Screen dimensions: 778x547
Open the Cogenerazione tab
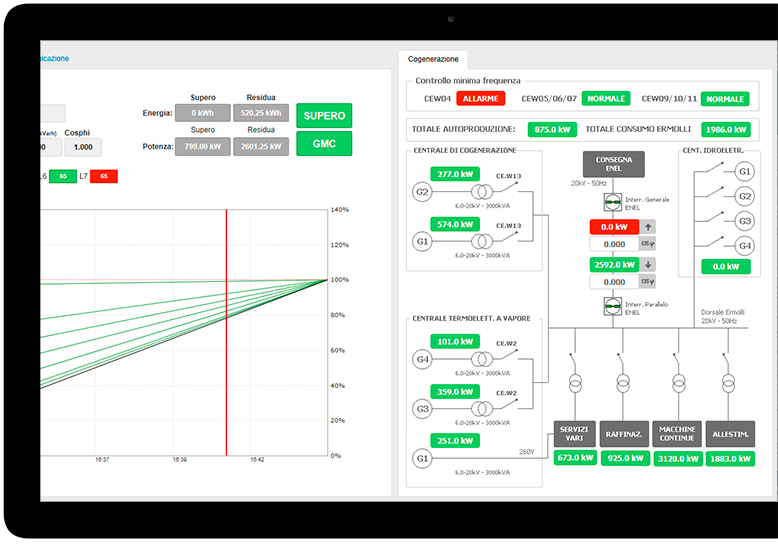pos(433,59)
